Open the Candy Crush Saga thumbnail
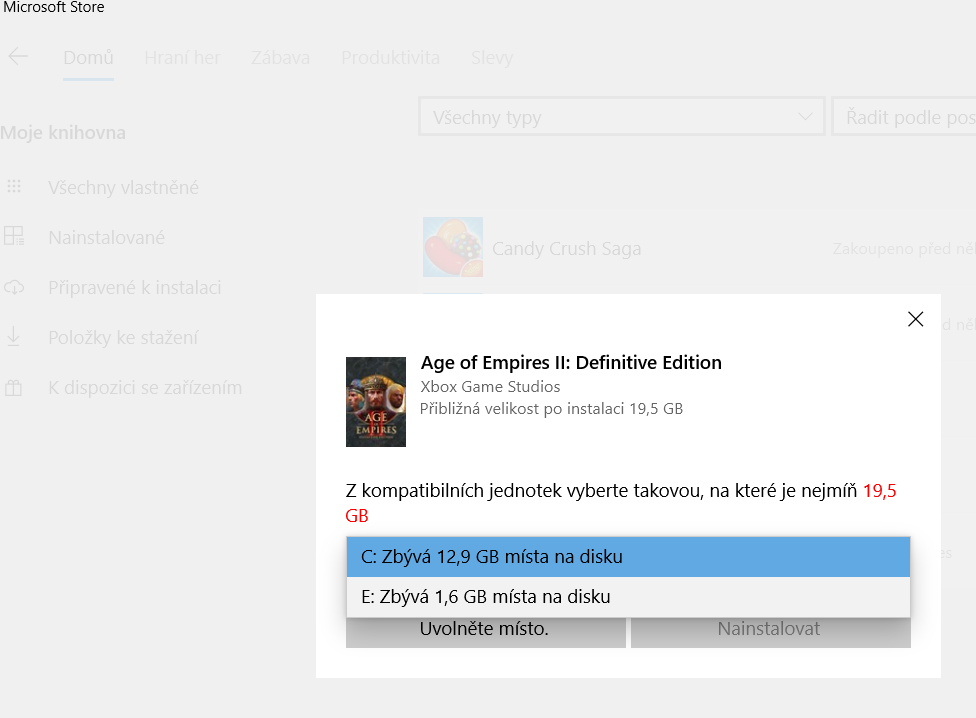The height and width of the screenshot is (718, 976). tap(453, 247)
